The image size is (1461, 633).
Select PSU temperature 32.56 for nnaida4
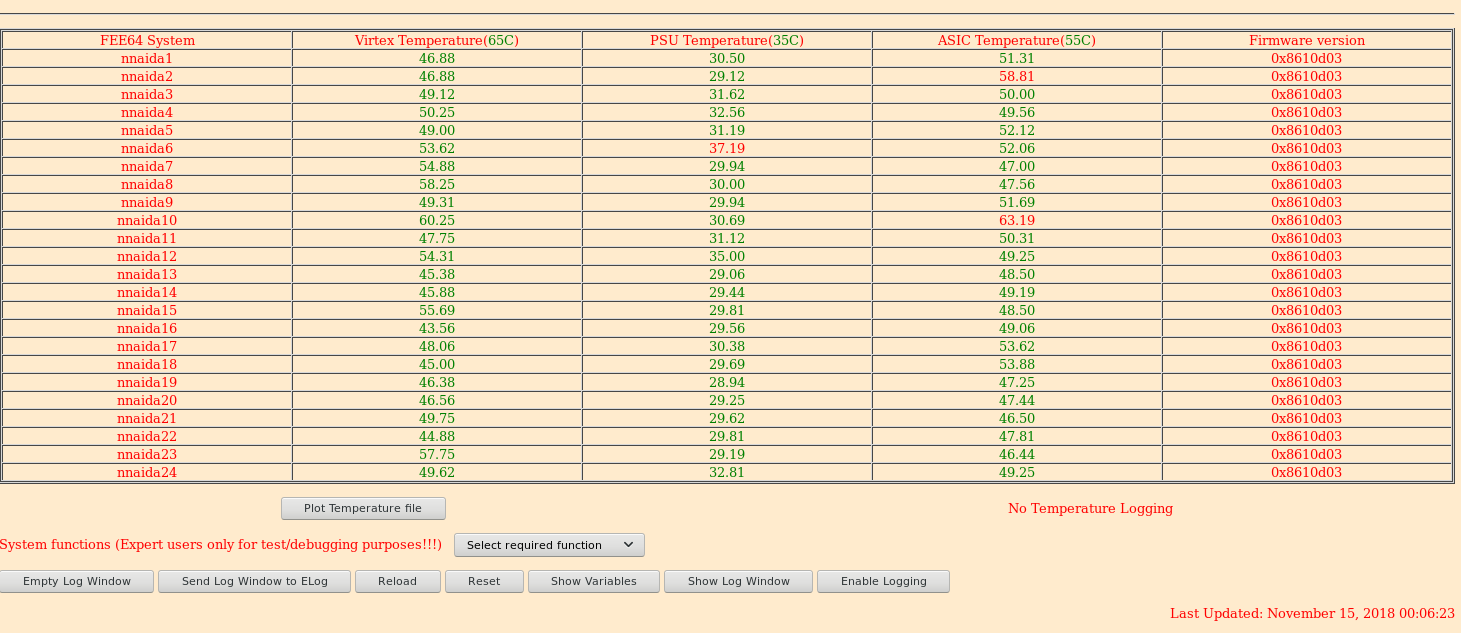click(x=727, y=113)
